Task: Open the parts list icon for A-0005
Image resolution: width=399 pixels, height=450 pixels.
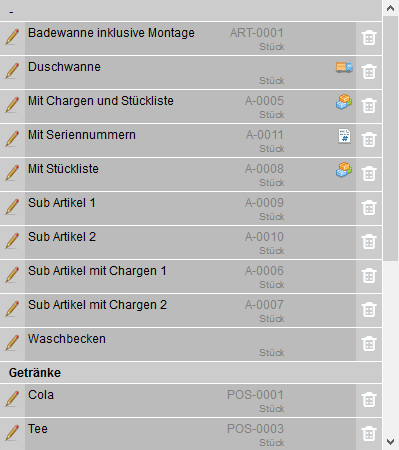Action: [x=344, y=102]
